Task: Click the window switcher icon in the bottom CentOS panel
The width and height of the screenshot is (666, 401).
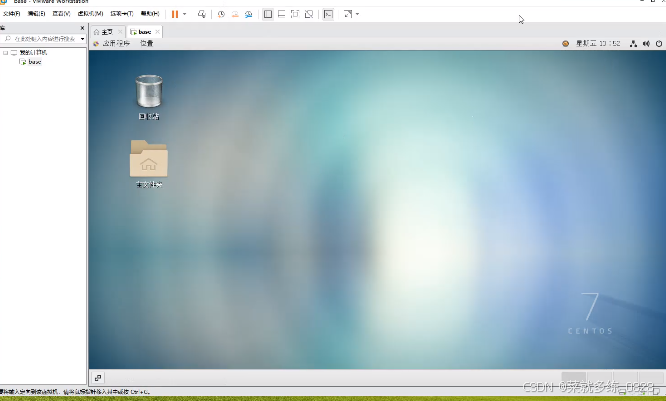Action: pyautogui.click(x=98, y=378)
